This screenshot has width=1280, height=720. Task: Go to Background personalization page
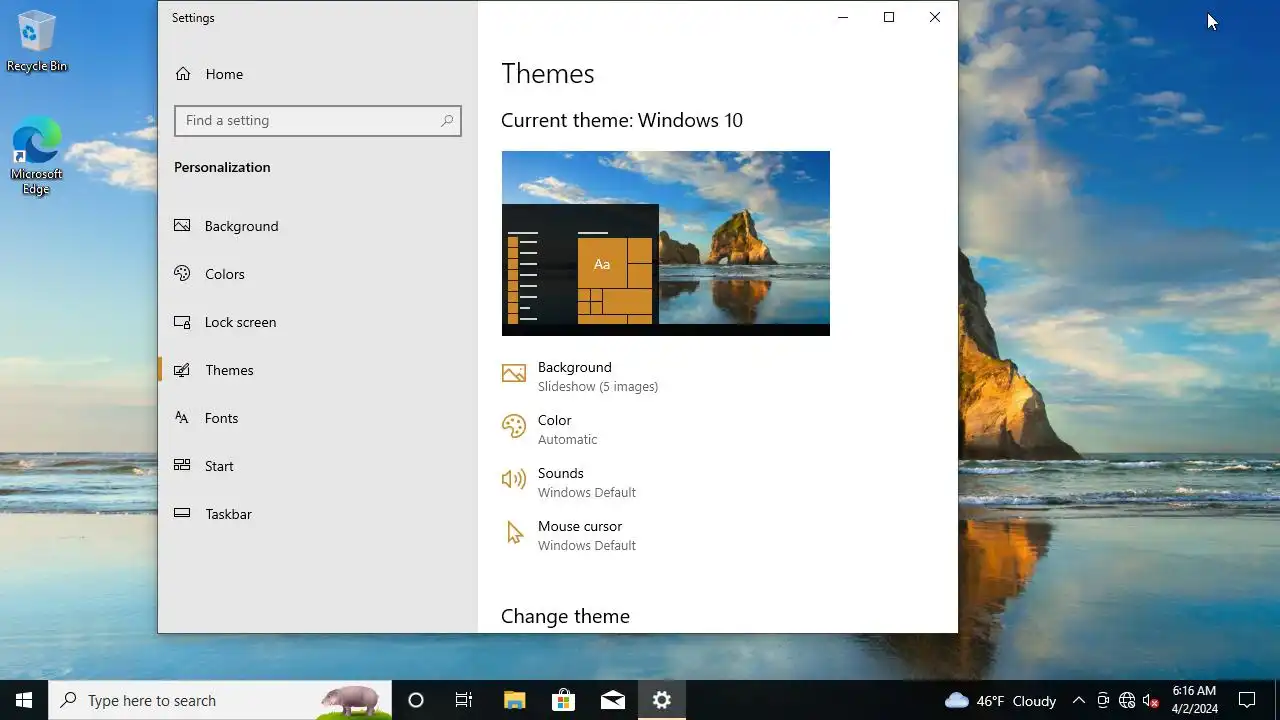(318, 226)
